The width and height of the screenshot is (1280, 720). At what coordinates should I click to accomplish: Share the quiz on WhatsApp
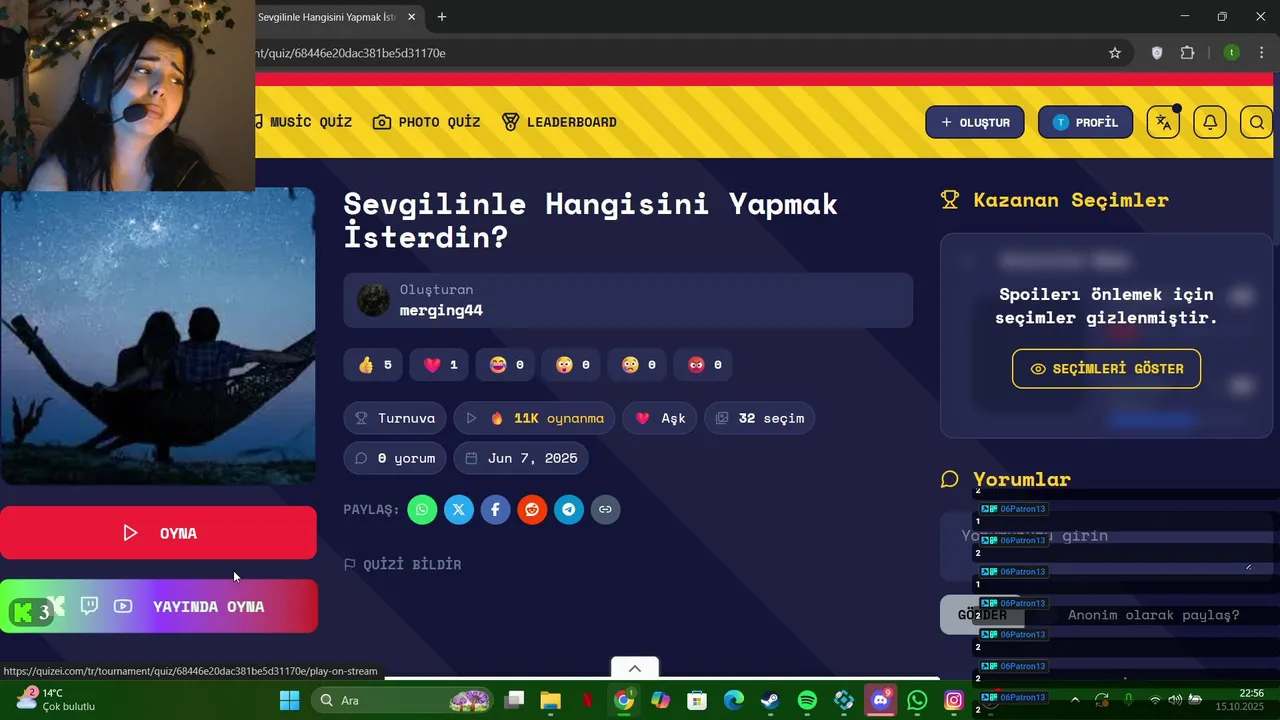click(422, 509)
